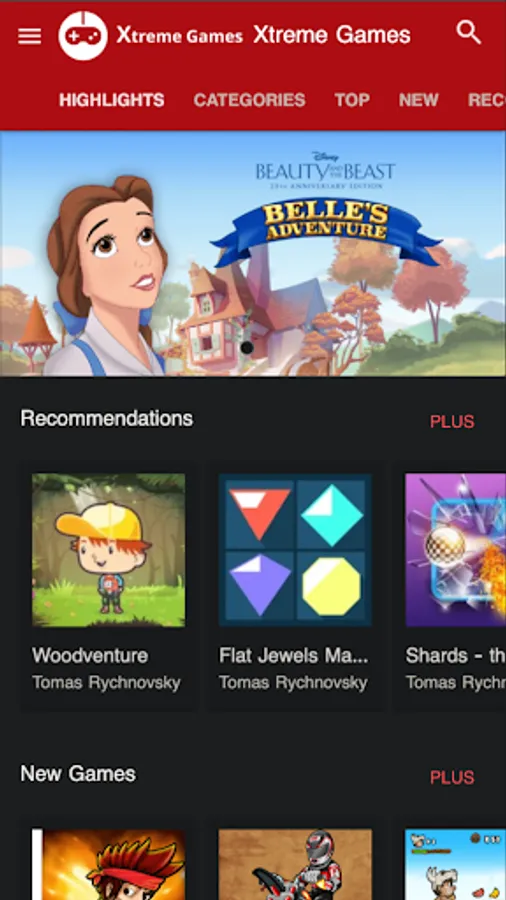Image resolution: width=506 pixels, height=900 pixels.
Task: Switch to the TOP tab
Action: 352,100
